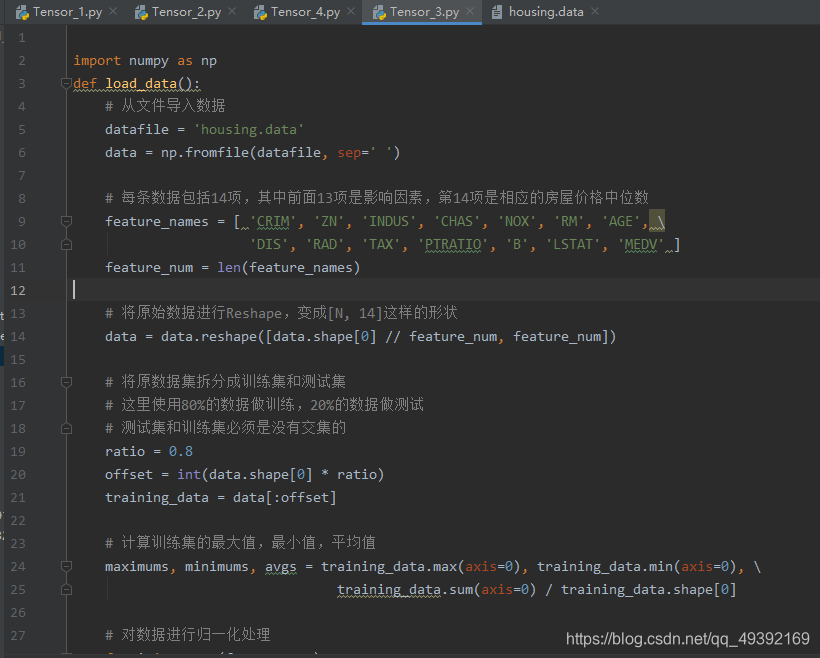The width and height of the screenshot is (820, 658).
Task: Click 'np.fromfile' call on line 6
Action: (205, 152)
